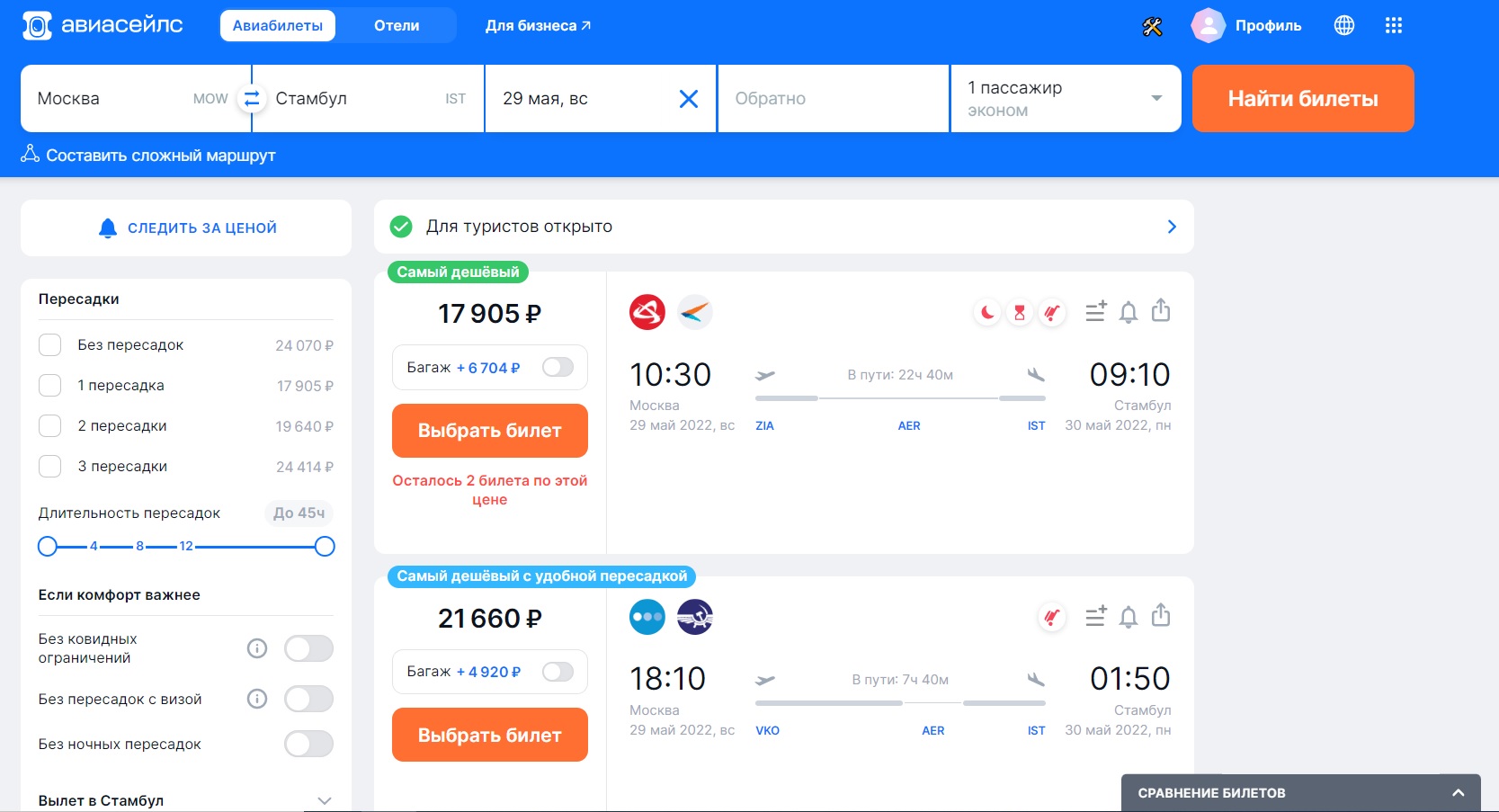The image size is (1499, 812).
Task: Click the 8 mark on duration slider
Action: point(139,546)
